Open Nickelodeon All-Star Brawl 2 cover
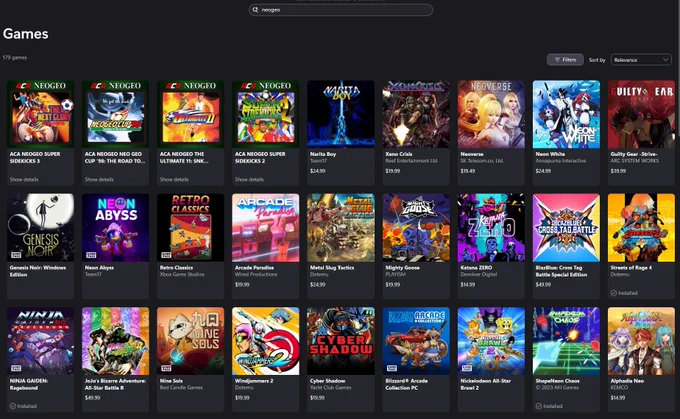This screenshot has width=680, height=419. (x=491, y=341)
